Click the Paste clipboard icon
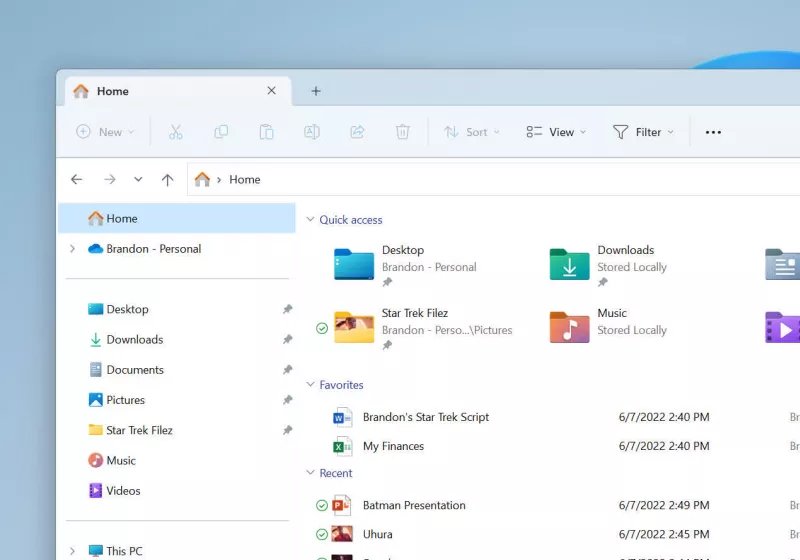The height and width of the screenshot is (560, 800). 266,132
